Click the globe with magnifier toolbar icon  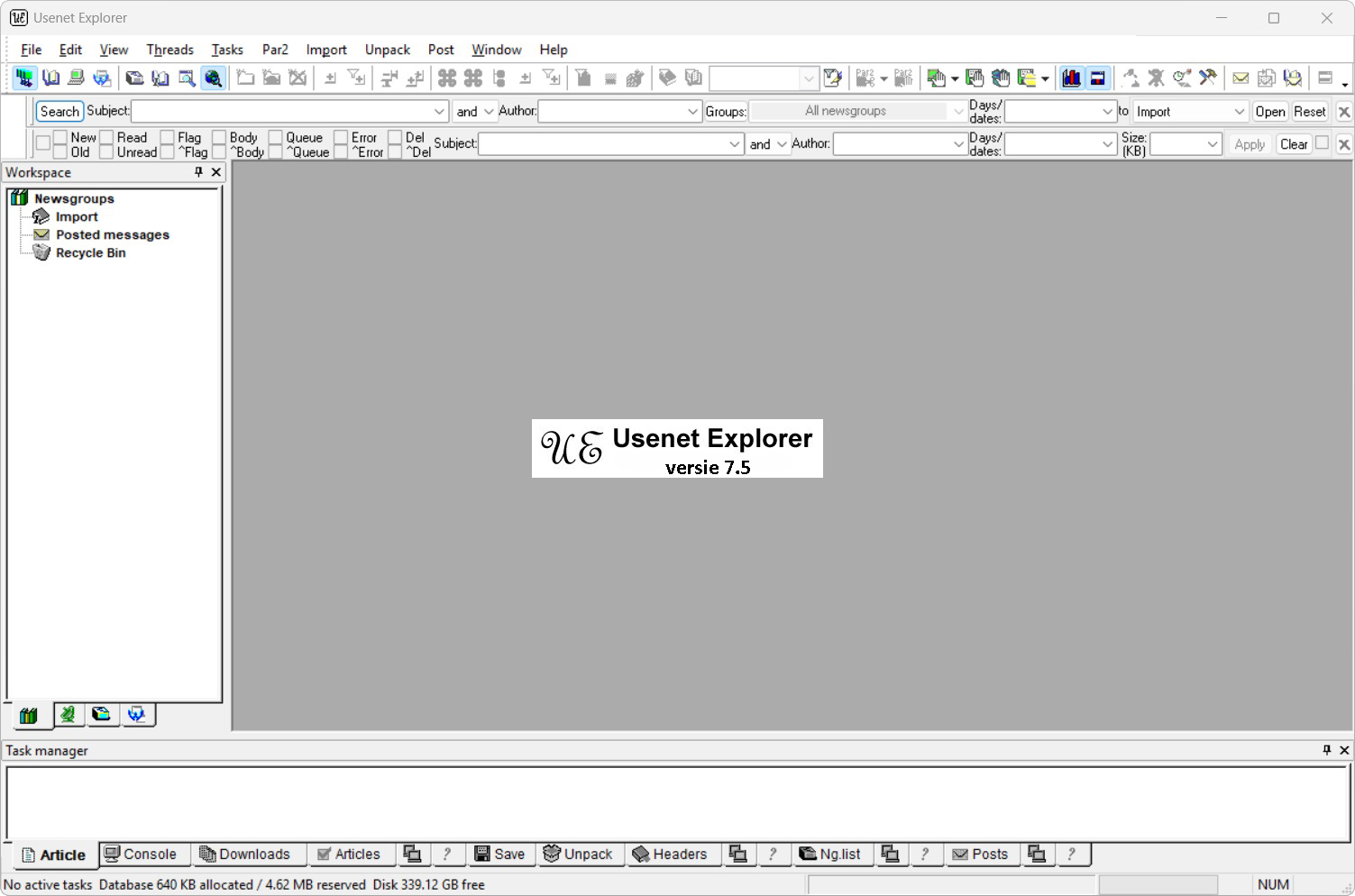click(x=213, y=78)
